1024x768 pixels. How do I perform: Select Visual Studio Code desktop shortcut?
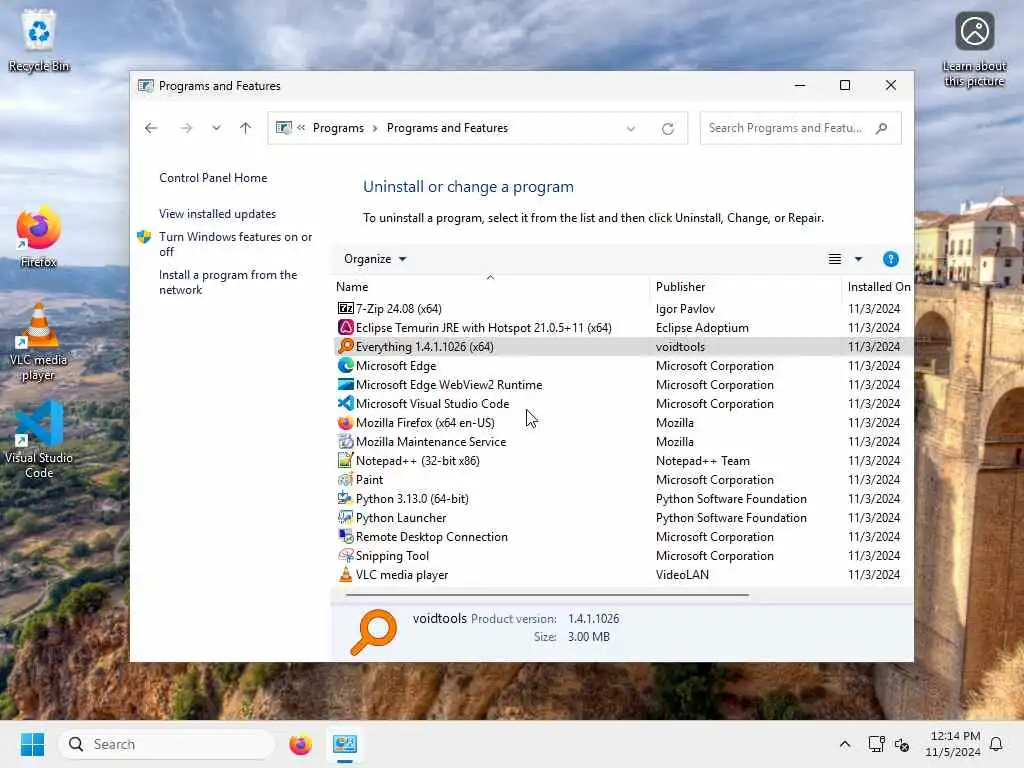click(39, 440)
